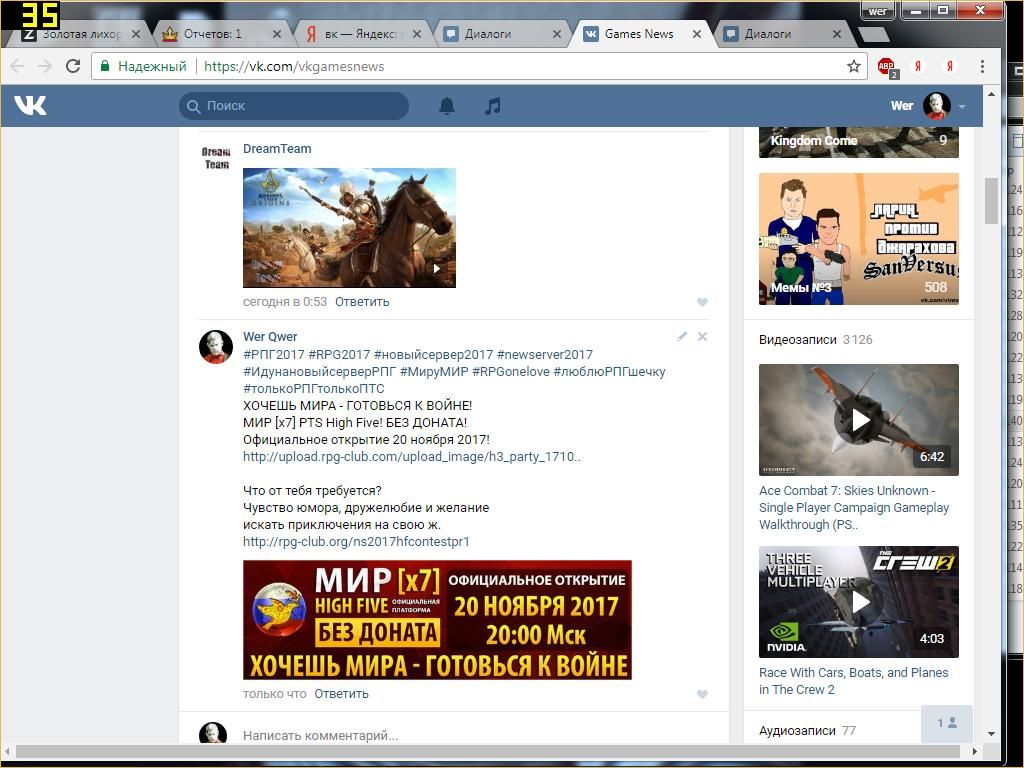Open hashtag #РПГ2017
The image size is (1024, 768).
pos(274,355)
